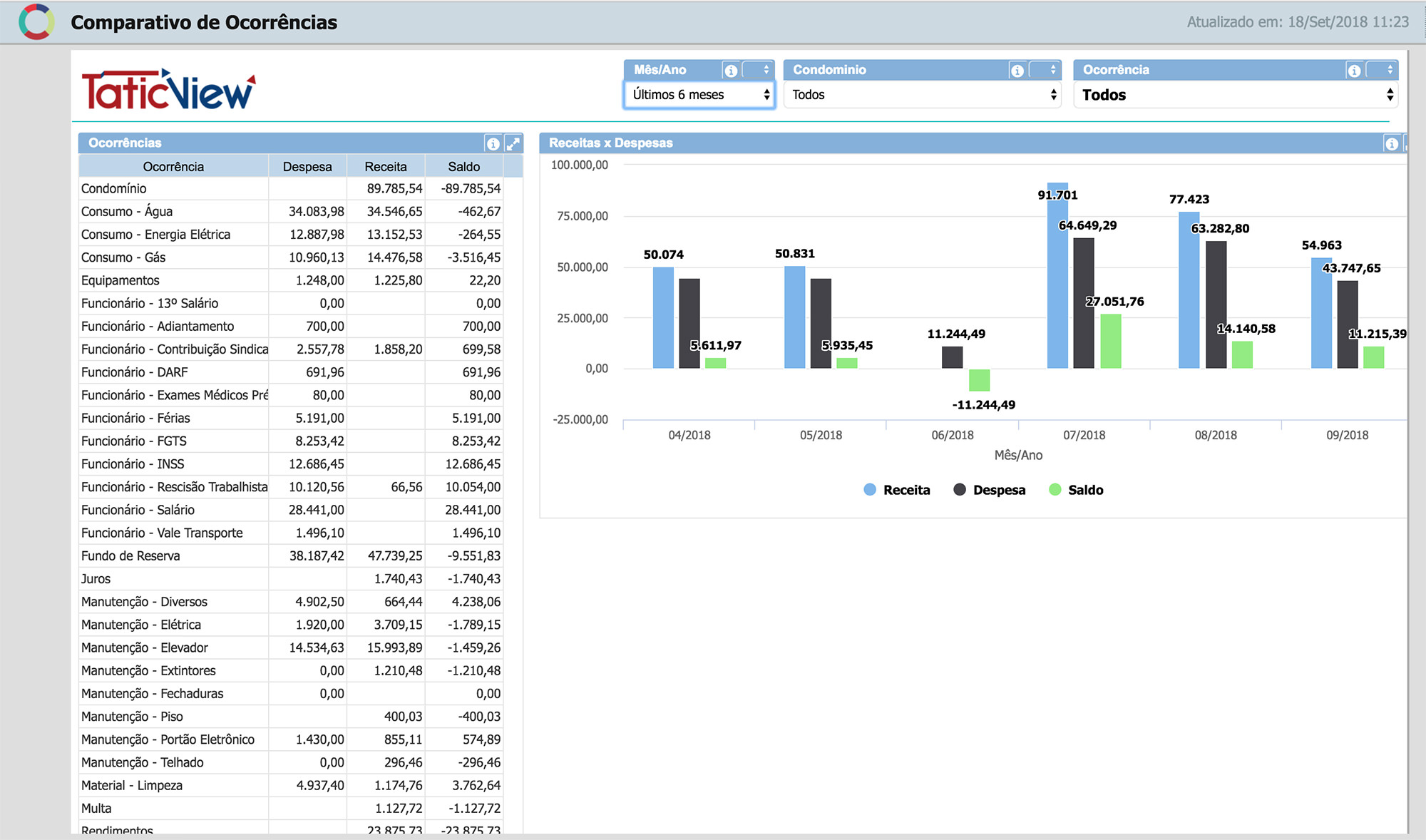
Task: Open the Condominio Todos dropdown
Action: point(923,95)
